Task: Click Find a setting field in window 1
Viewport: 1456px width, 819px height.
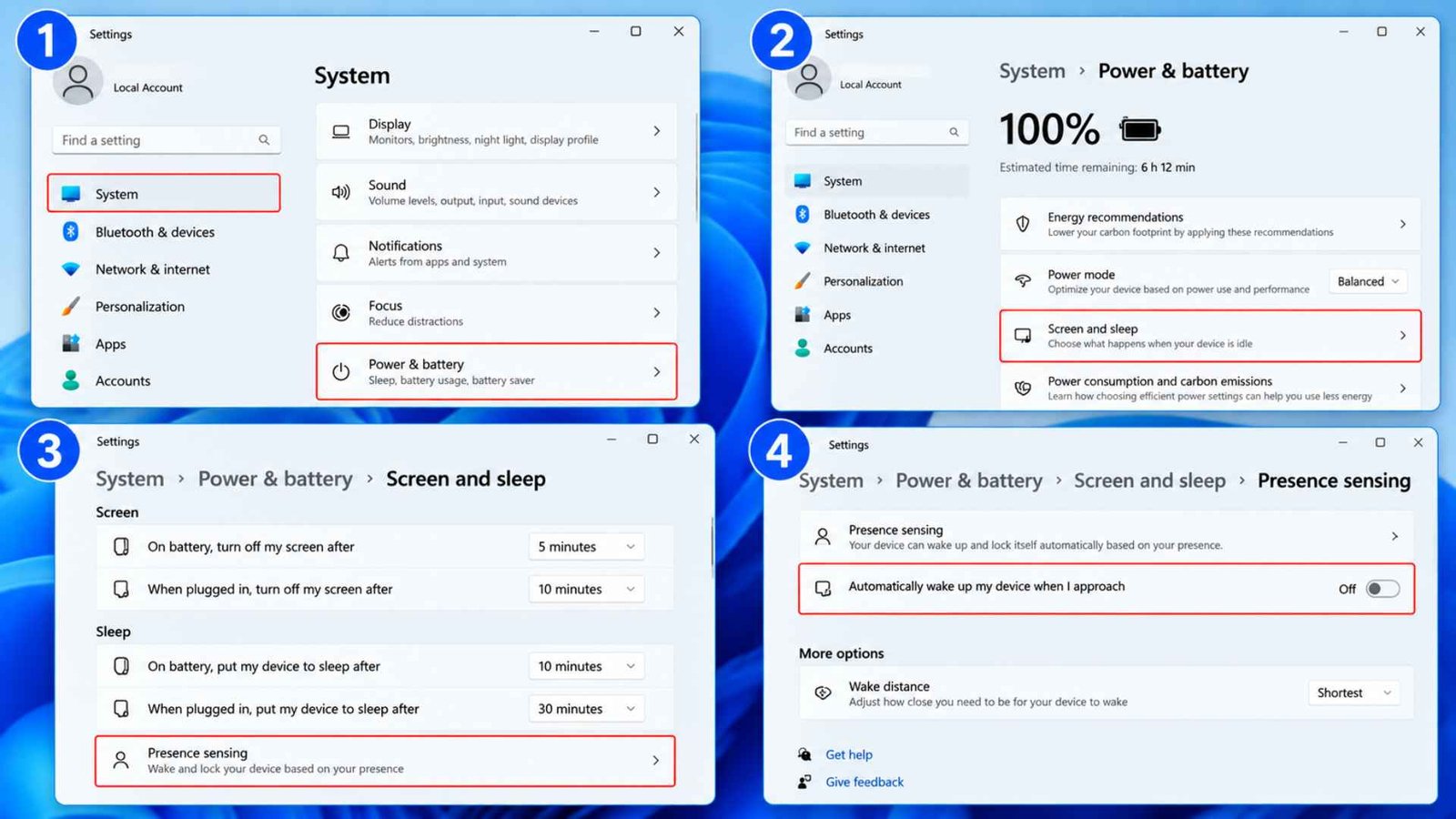Action: click(x=167, y=140)
